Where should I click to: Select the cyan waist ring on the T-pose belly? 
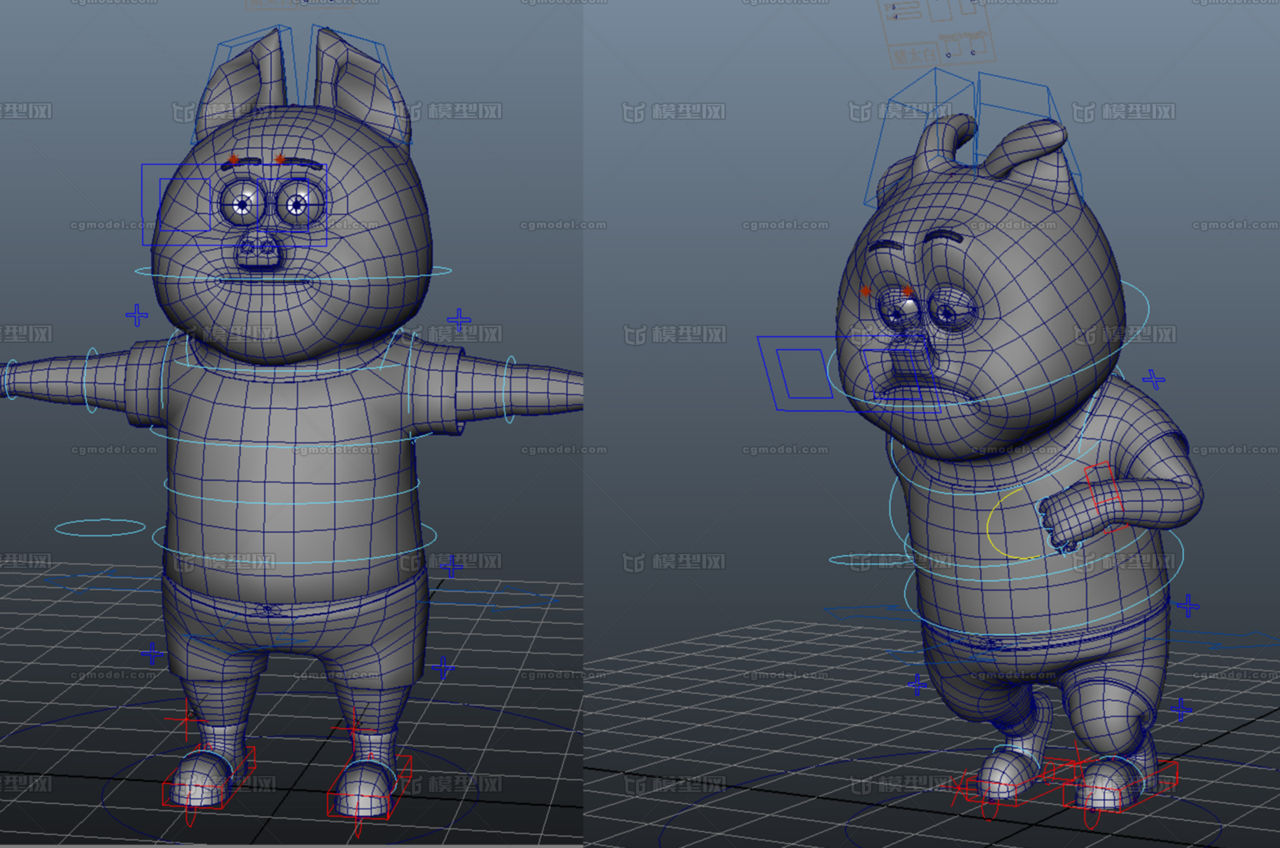coord(294,541)
